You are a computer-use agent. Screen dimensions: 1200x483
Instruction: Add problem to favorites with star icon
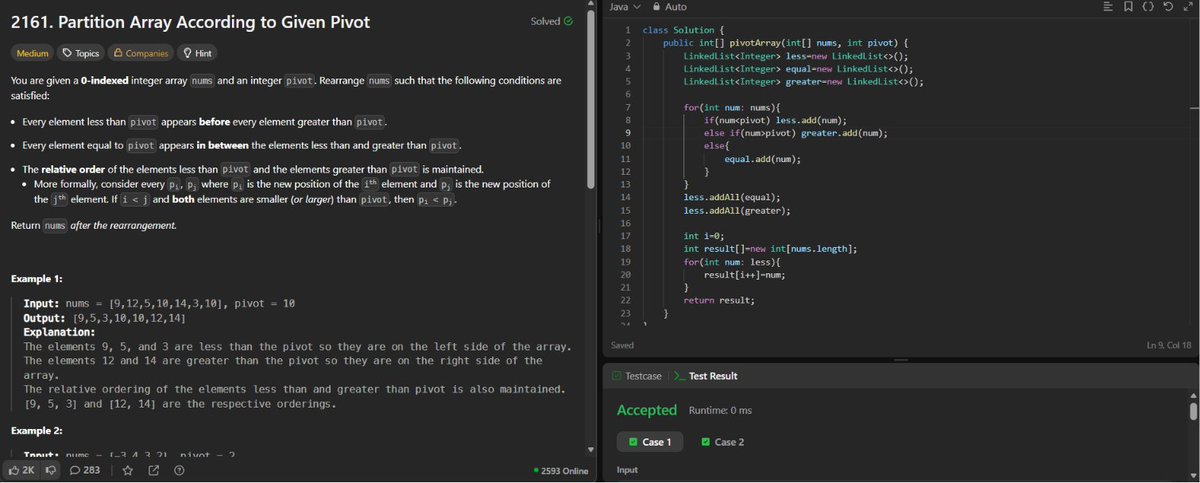pos(127,470)
